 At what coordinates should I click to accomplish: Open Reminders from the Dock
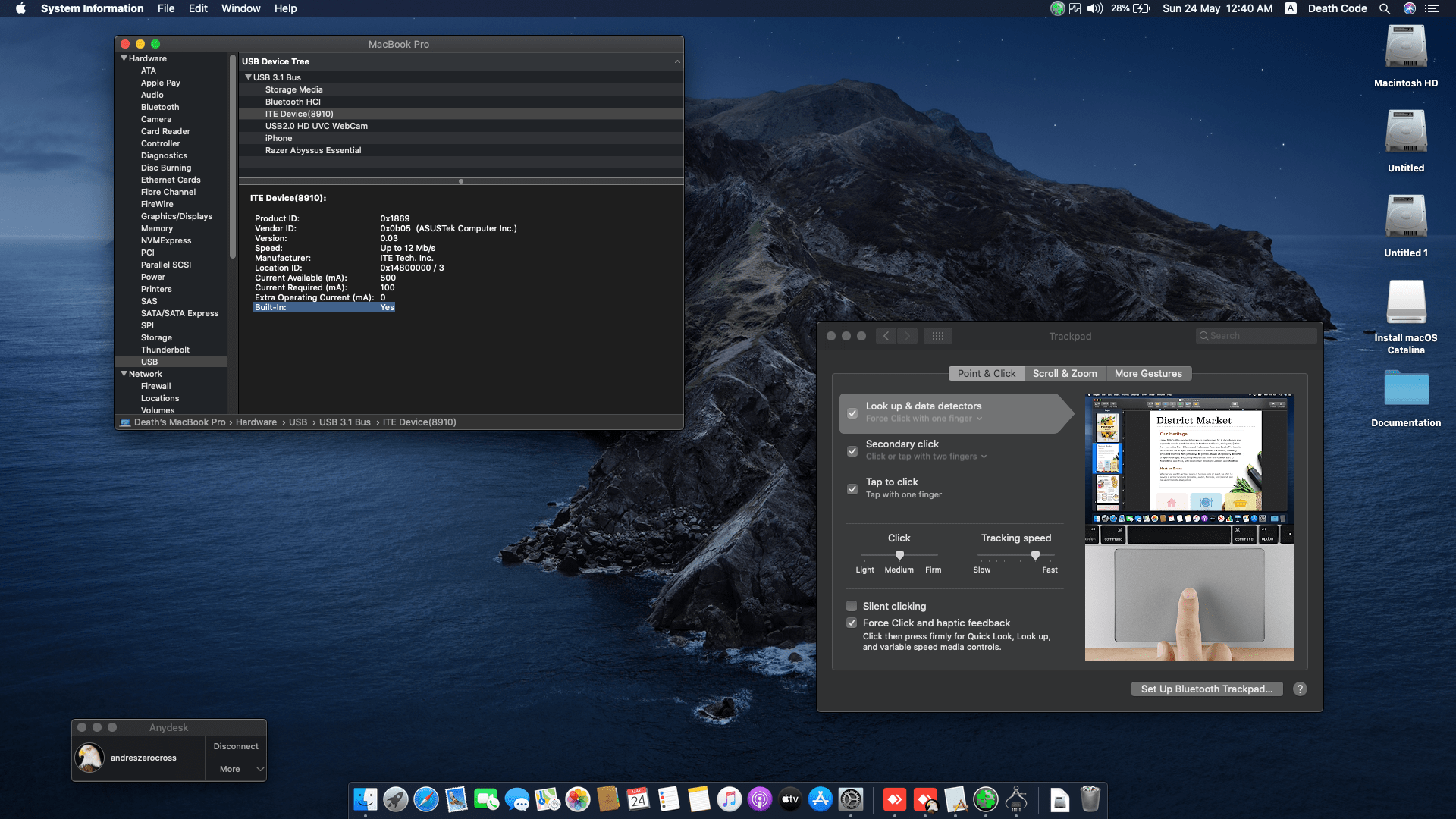[669, 799]
